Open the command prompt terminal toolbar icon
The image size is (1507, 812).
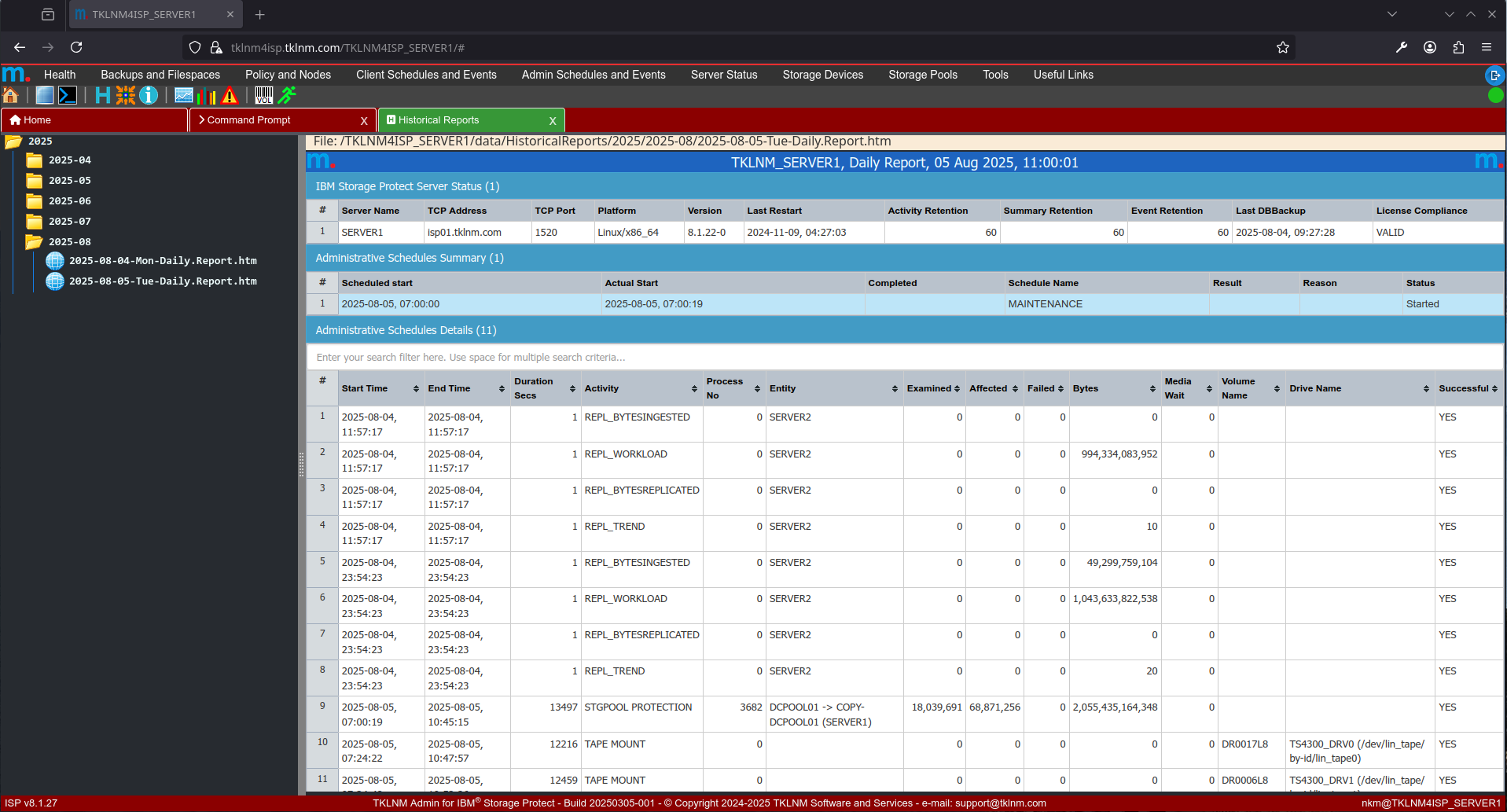click(68, 96)
